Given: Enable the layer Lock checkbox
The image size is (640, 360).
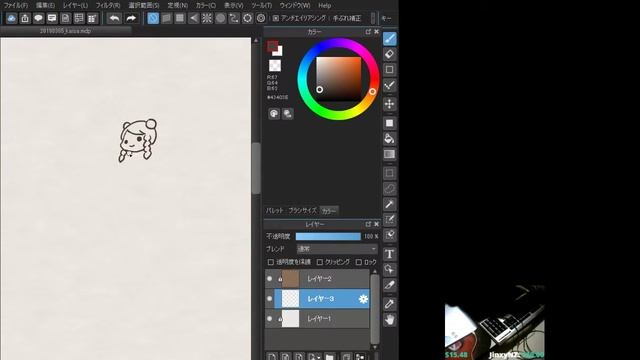Looking at the screenshot, I should tap(358, 262).
